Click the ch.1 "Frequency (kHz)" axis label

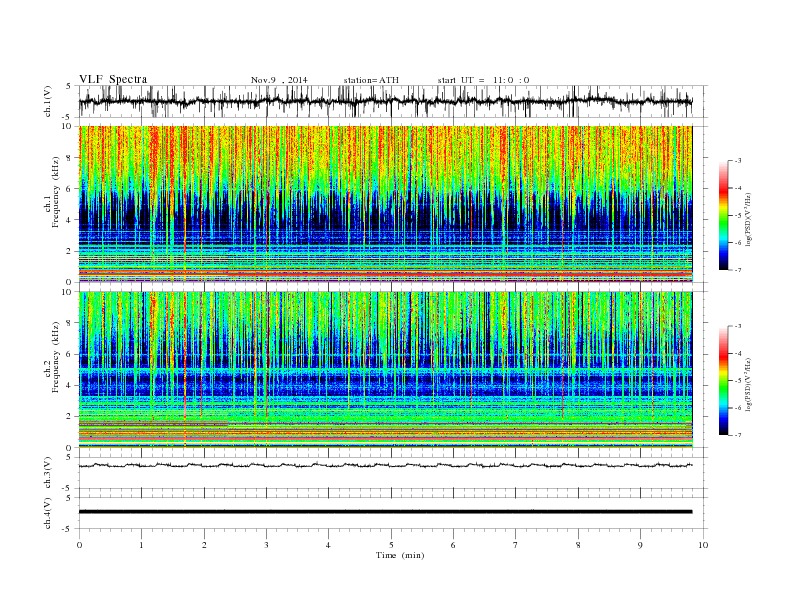56,192
